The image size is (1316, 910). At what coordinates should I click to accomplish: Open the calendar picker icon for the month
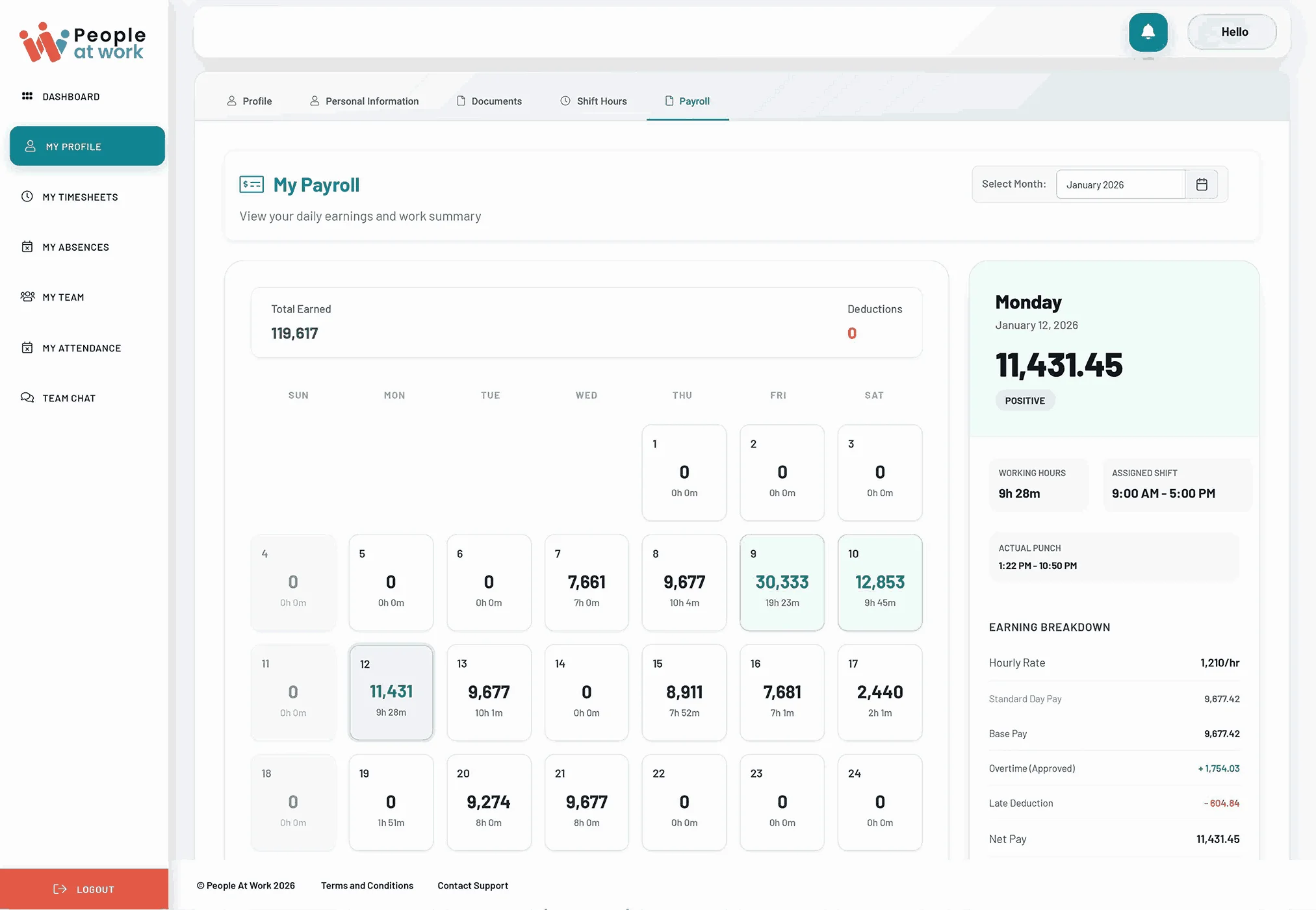pos(1202,184)
